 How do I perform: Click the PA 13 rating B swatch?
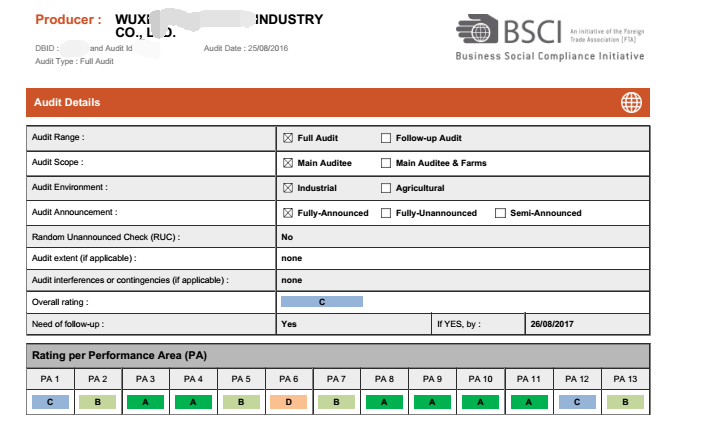pos(625,402)
